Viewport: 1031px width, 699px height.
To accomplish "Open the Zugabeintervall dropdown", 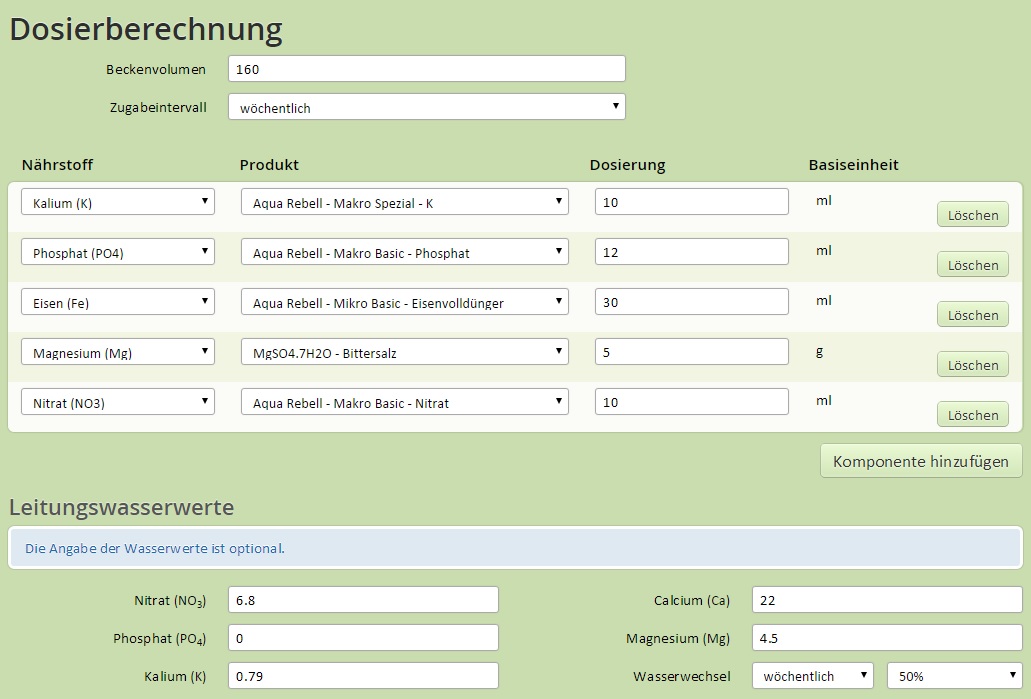I will coord(427,107).
